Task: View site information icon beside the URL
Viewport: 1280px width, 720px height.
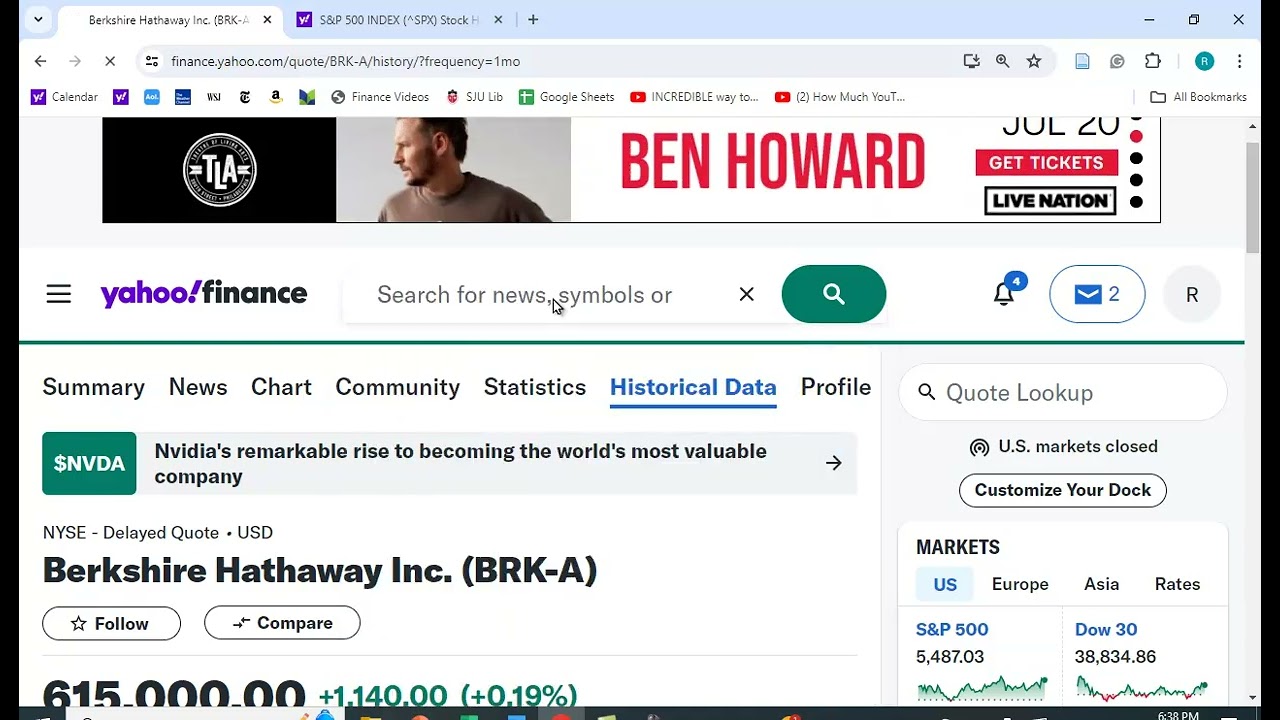Action: 152,61
